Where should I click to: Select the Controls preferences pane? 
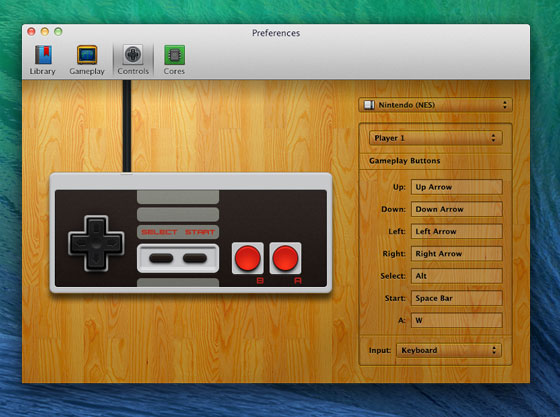pyautogui.click(x=133, y=60)
